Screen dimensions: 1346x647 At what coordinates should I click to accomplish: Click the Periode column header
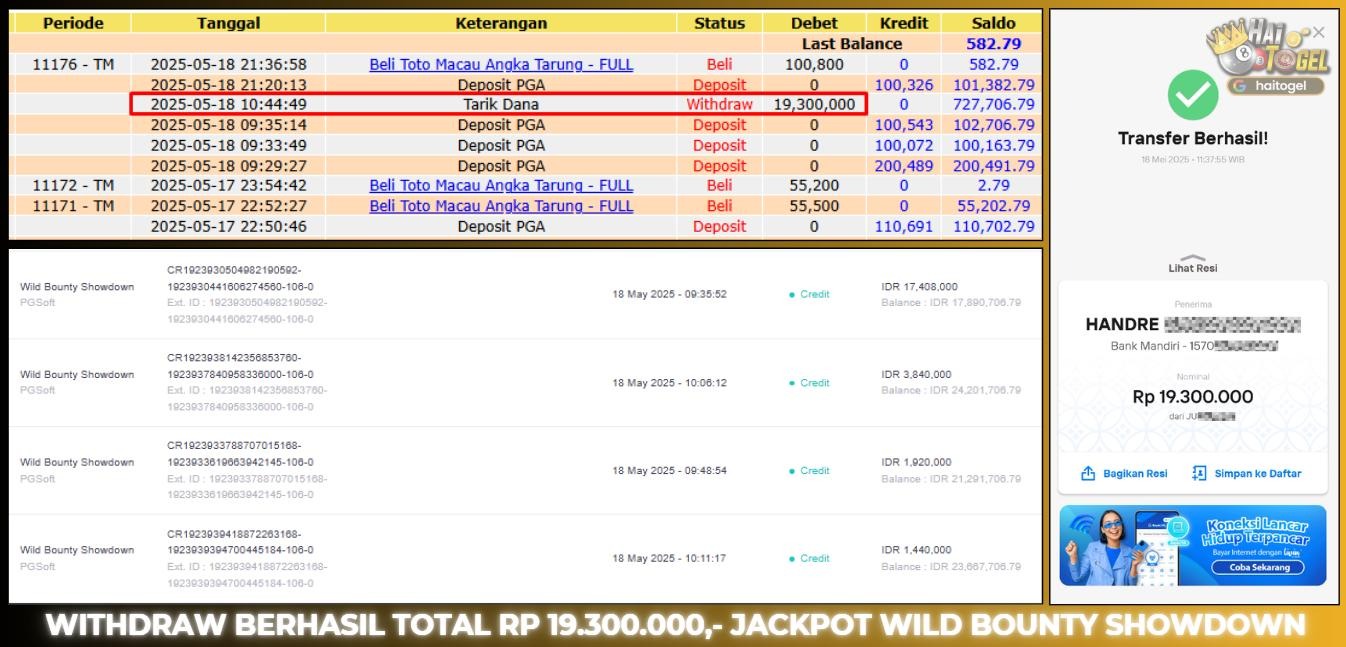click(73, 22)
